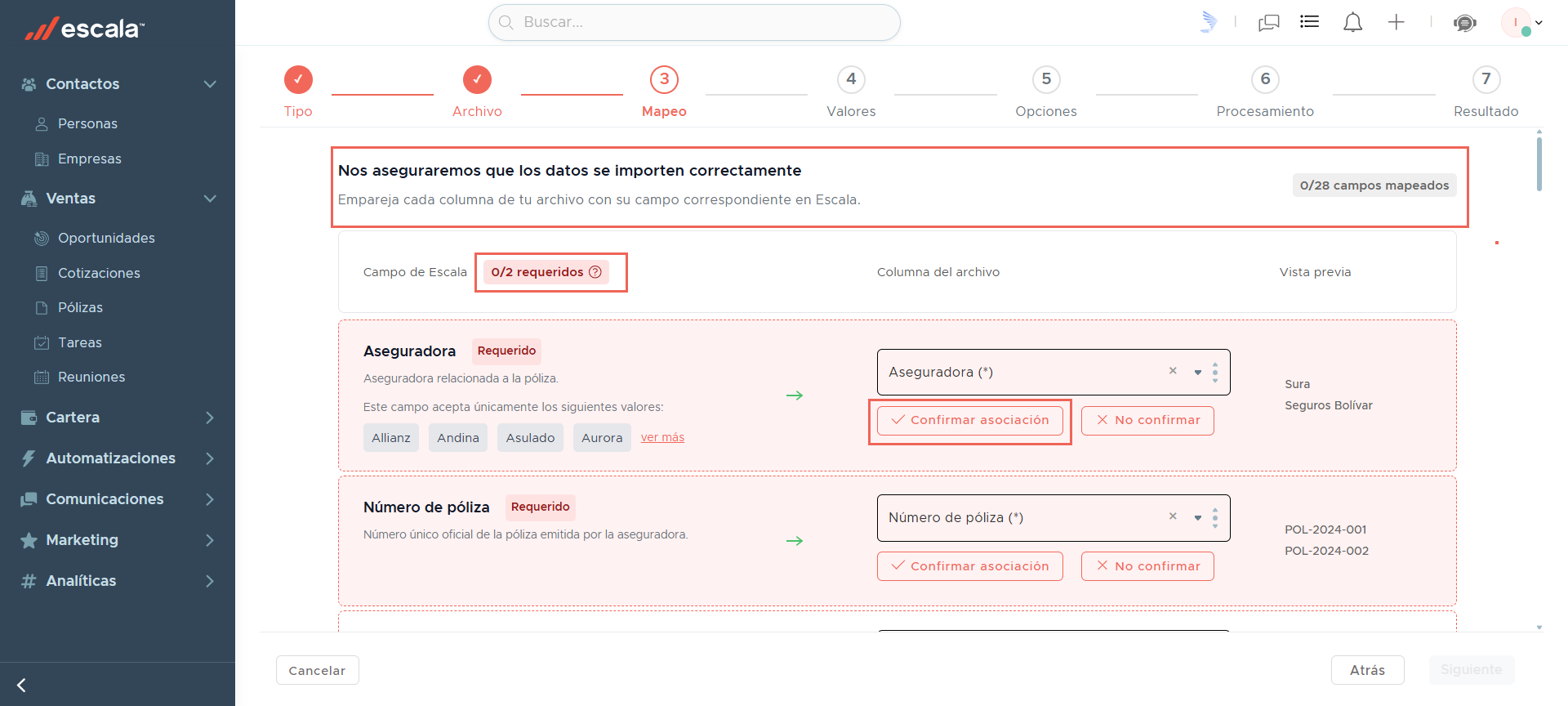Click the Aurora value chip

(x=602, y=438)
